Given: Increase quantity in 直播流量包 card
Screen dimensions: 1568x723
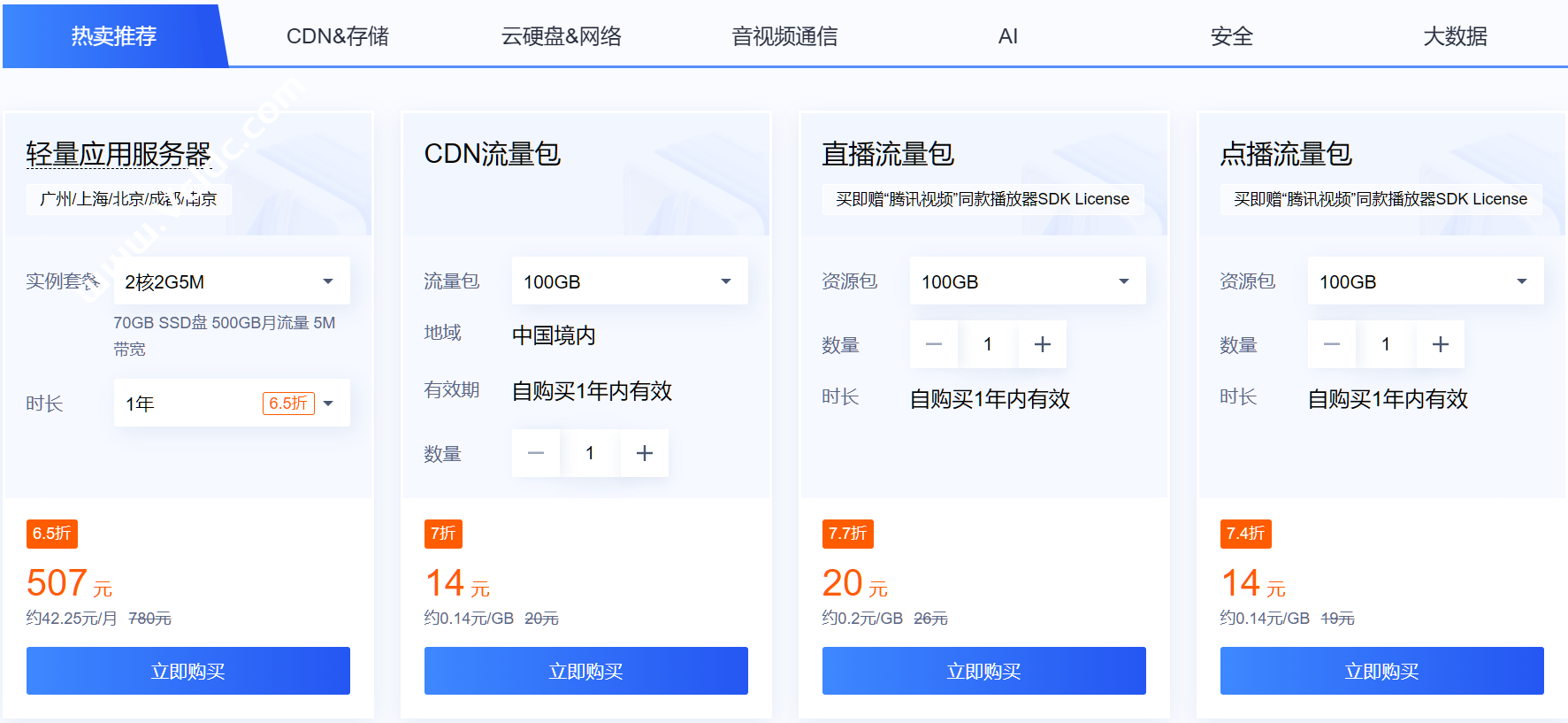Looking at the screenshot, I should pos(1043,344).
